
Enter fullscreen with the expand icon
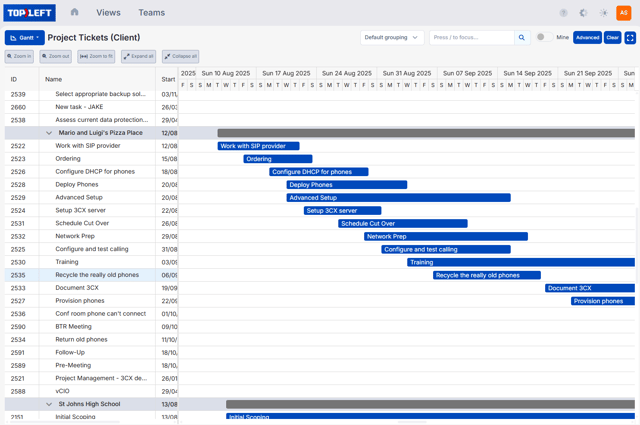(630, 38)
